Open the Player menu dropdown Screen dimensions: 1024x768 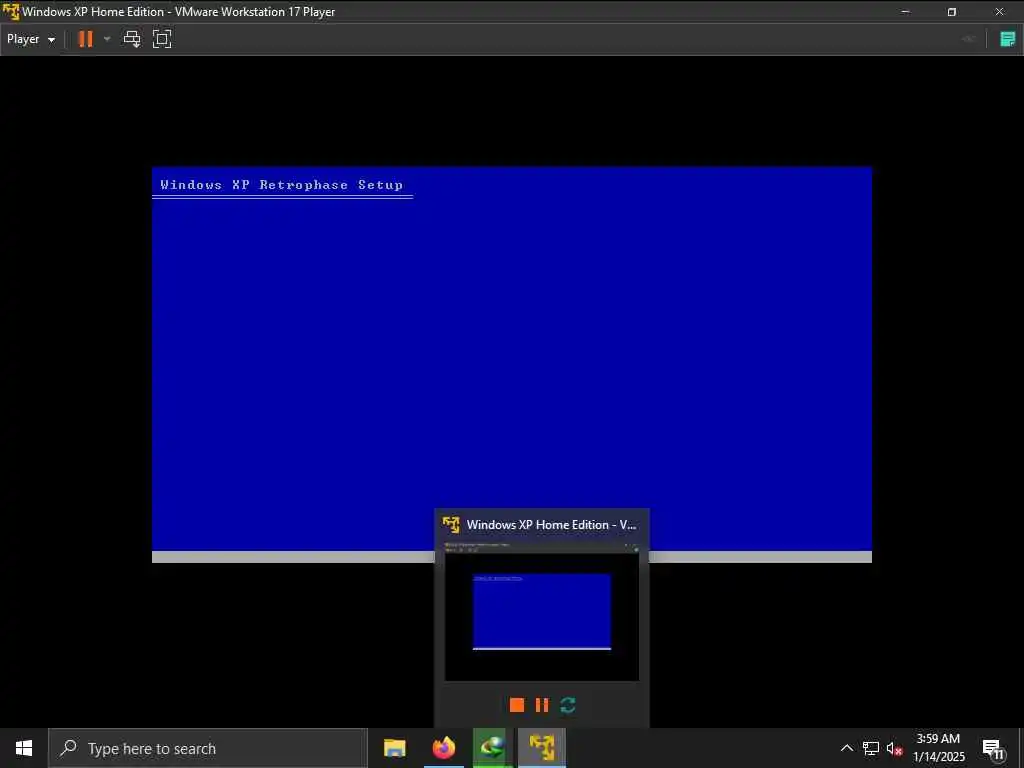tap(30, 39)
